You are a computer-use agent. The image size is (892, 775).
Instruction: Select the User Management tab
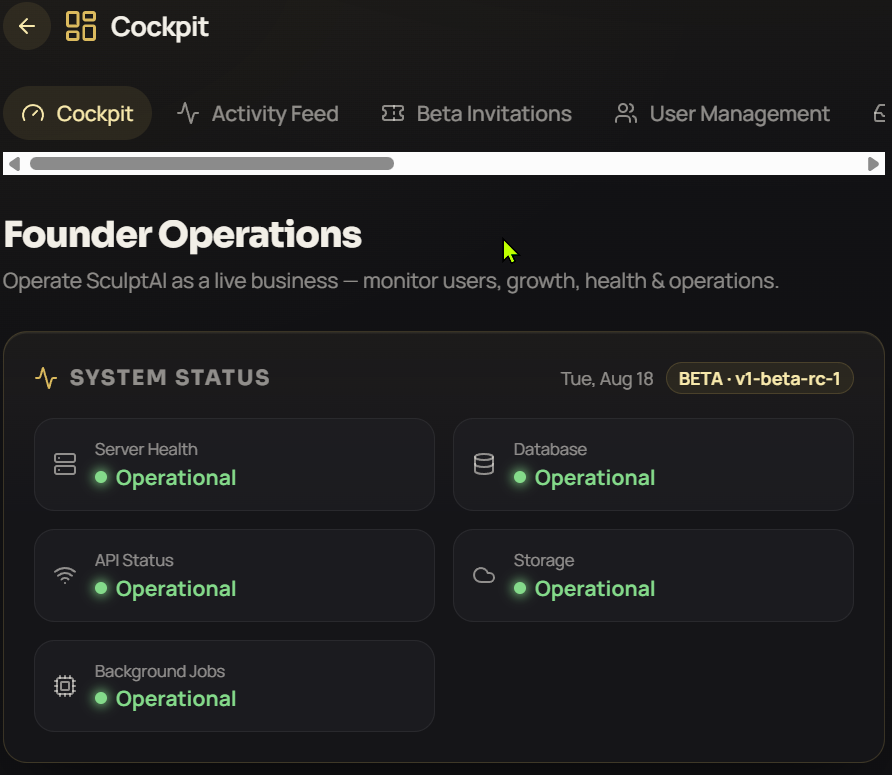tap(722, 113)
